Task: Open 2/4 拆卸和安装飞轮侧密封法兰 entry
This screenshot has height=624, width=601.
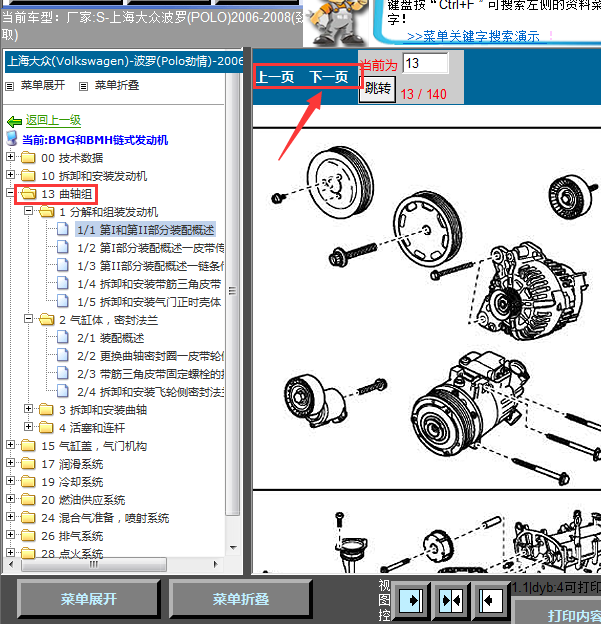Action: point(150,392)
